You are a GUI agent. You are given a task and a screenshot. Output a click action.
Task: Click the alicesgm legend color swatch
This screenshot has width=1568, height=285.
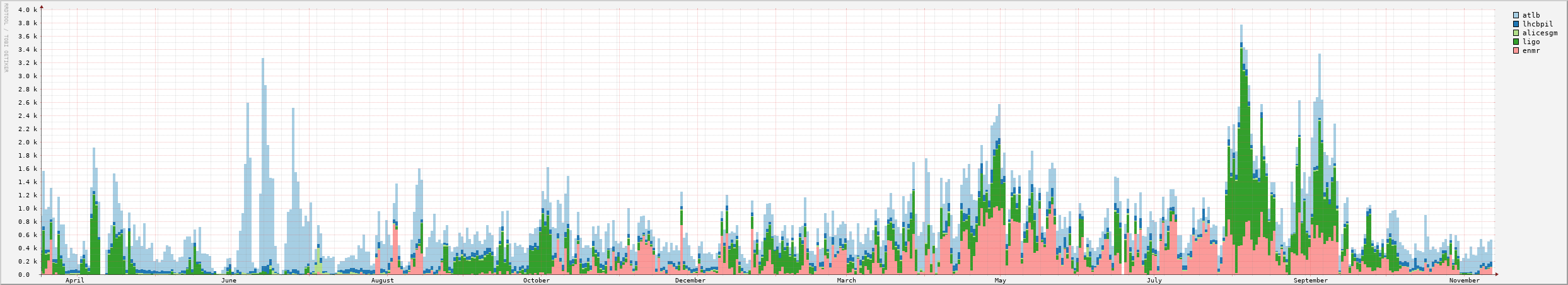coord(1516,33)
